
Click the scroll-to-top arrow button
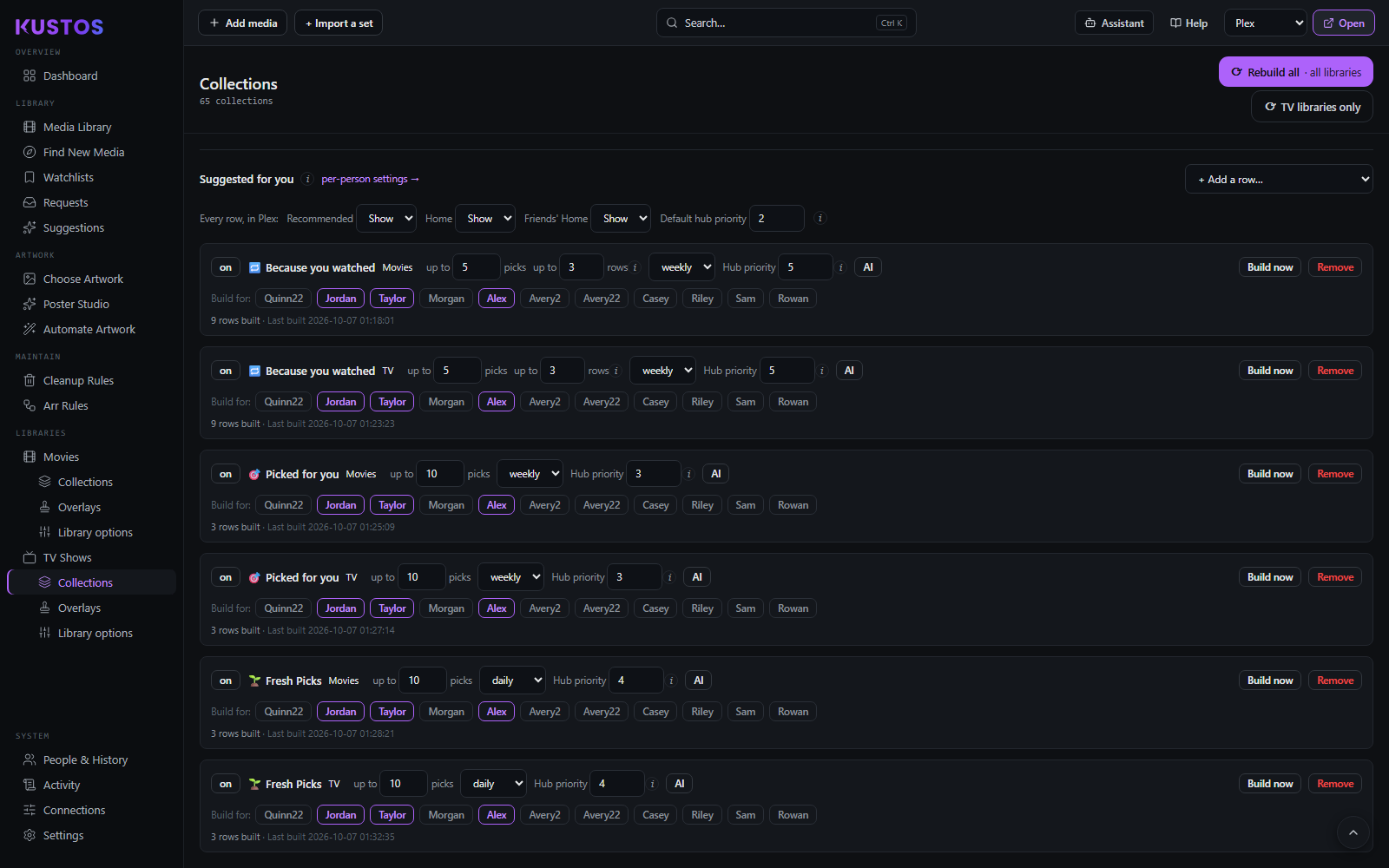point(1353,832)
